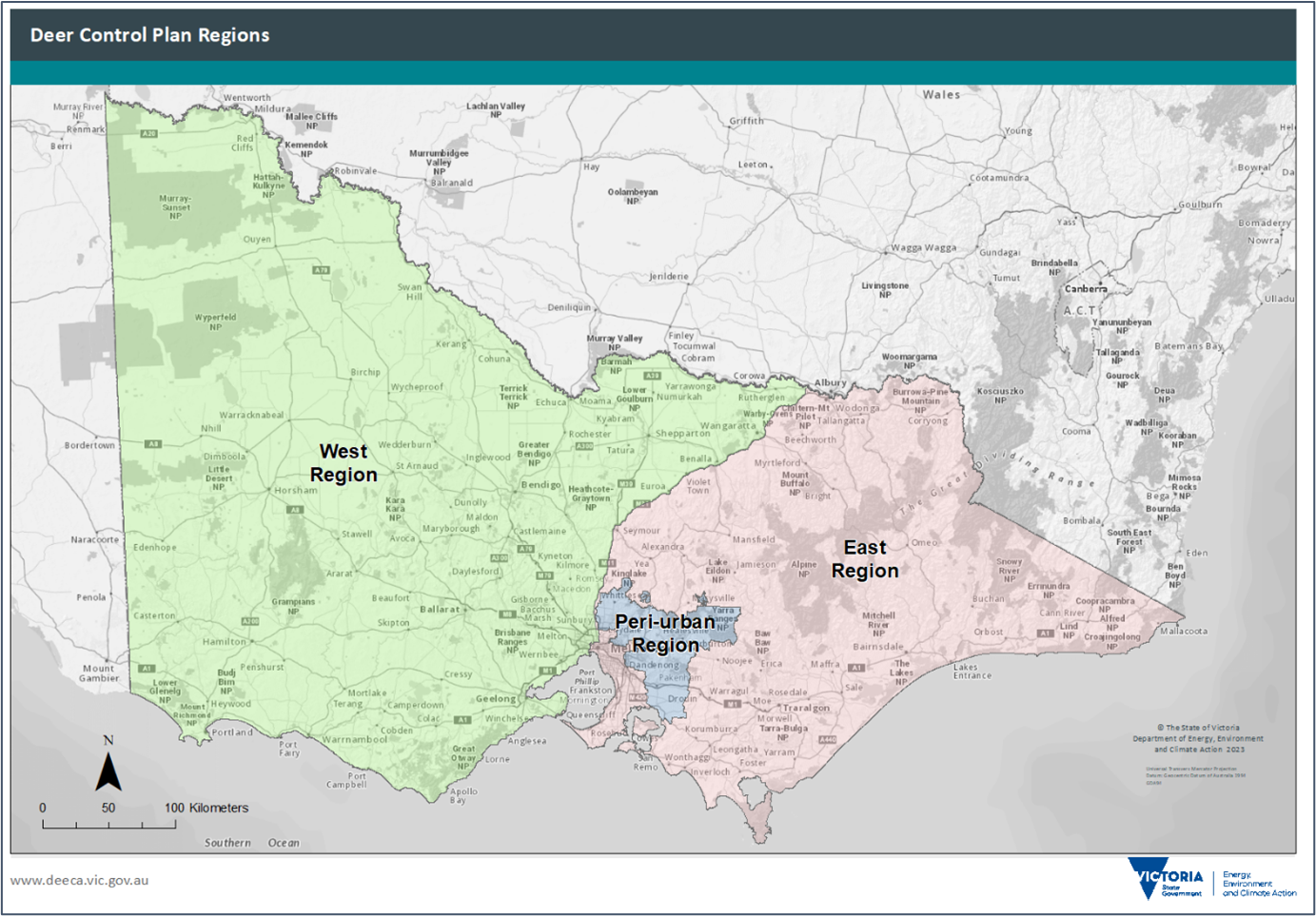1316x916 pixels.
Task: Click the 'Bendigo' city label
Action: pyautogui.click(x=540, y=485)
